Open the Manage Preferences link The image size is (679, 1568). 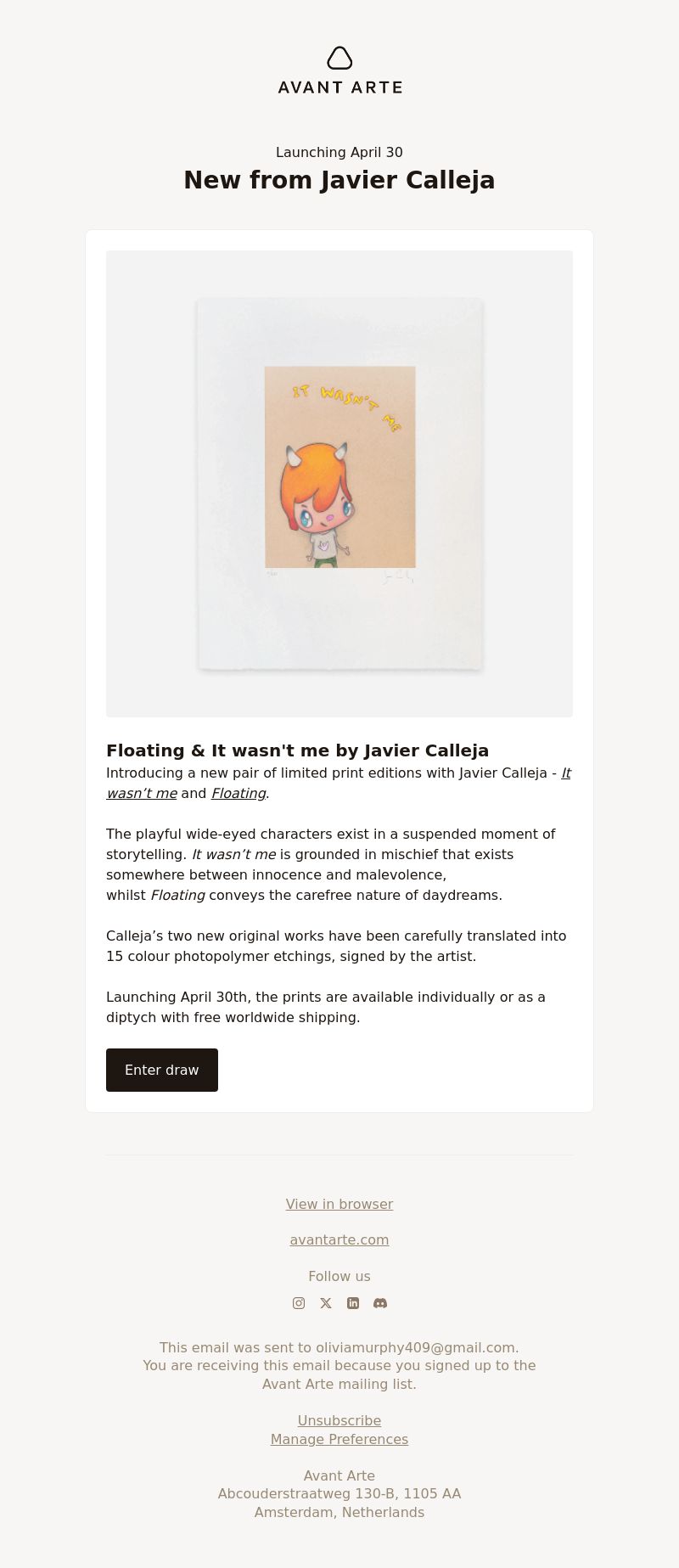[339, 1439]
